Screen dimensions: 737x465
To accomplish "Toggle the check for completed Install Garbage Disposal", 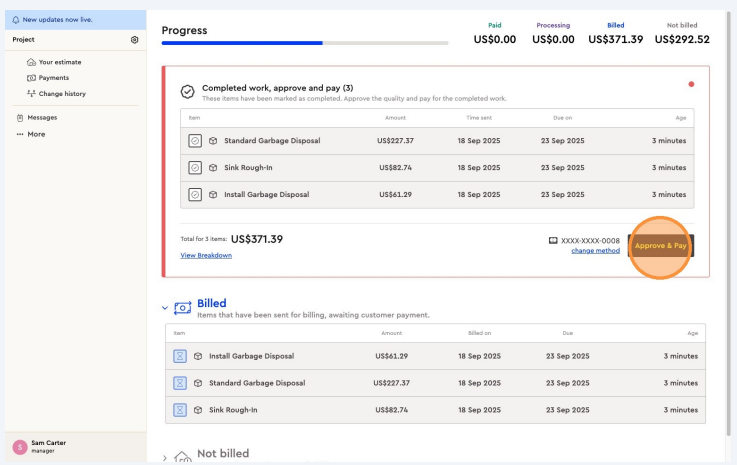I will tap(195, 195).
